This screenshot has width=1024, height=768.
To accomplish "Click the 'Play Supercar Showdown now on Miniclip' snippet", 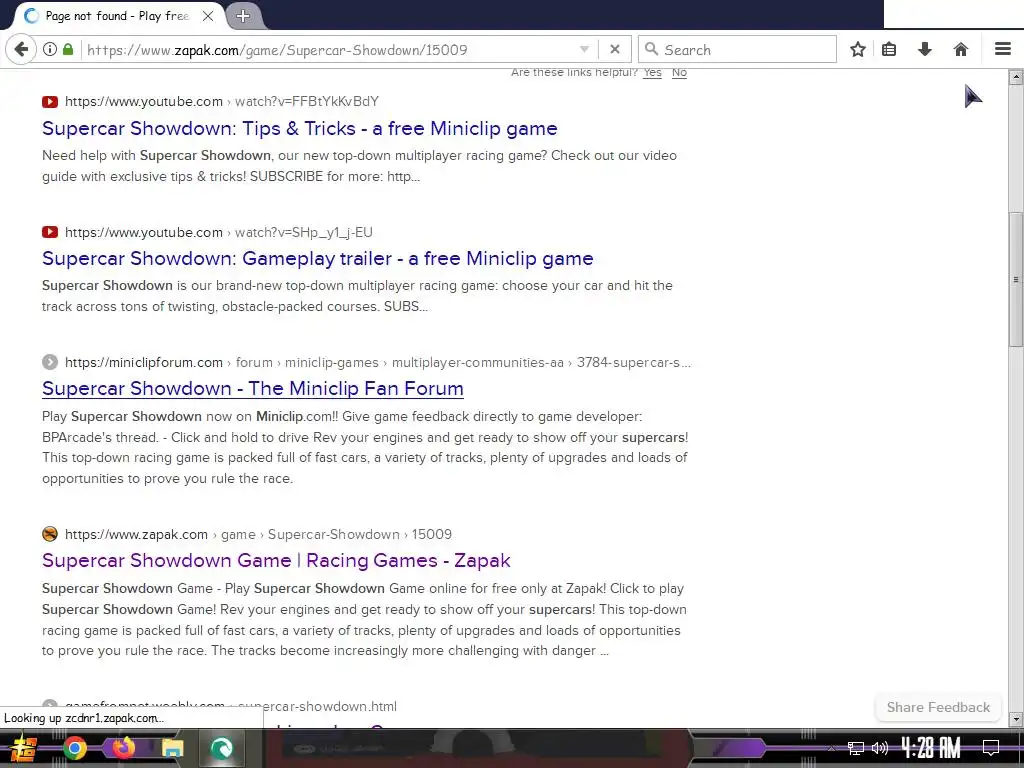I will [x=365, y=447].
